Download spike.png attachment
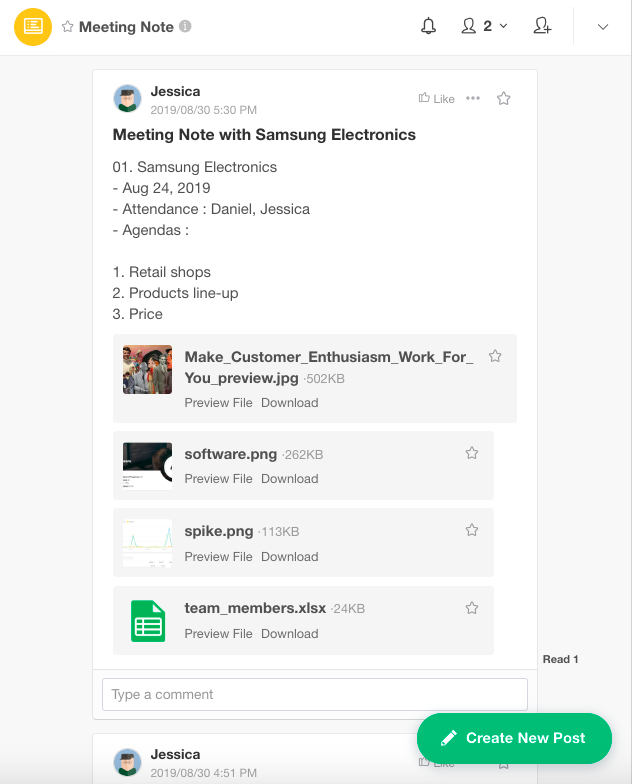632x784 pixels. [x=289, y=557]
